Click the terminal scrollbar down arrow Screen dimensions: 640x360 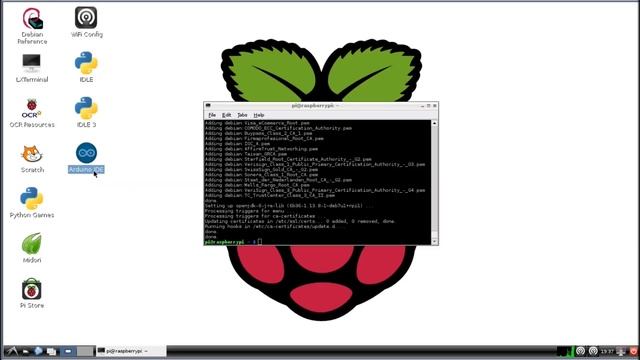(434, 241)
